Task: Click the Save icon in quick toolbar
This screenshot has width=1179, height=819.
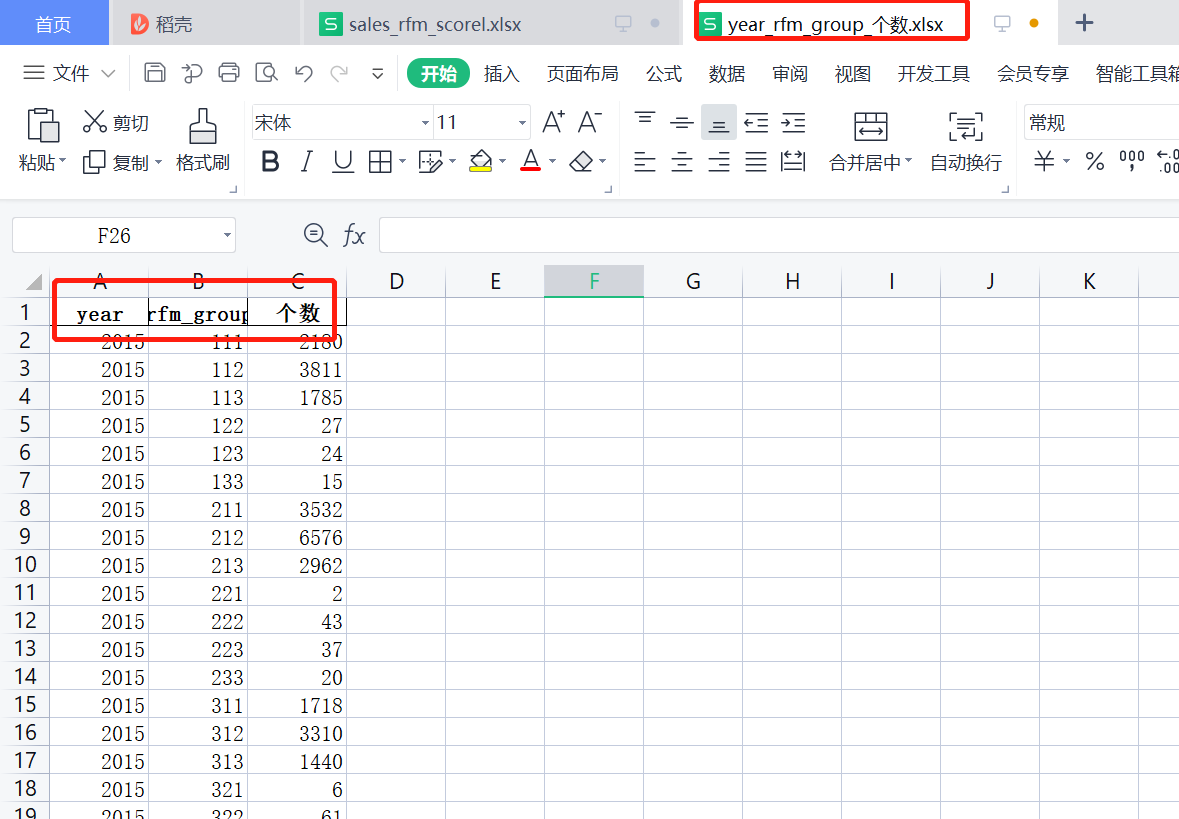Action: [x=155, y=73]
